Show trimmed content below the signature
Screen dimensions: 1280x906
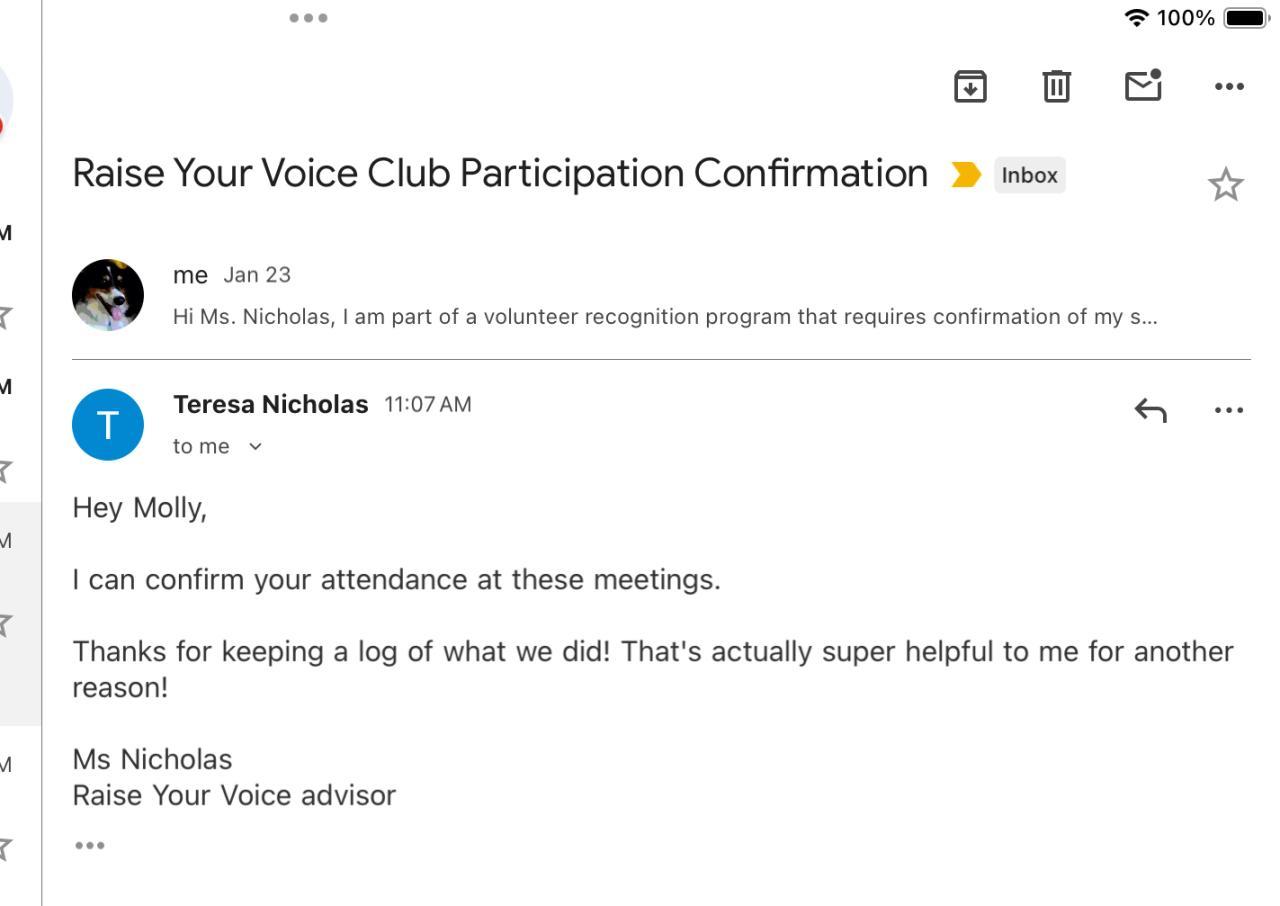(89, 846)
